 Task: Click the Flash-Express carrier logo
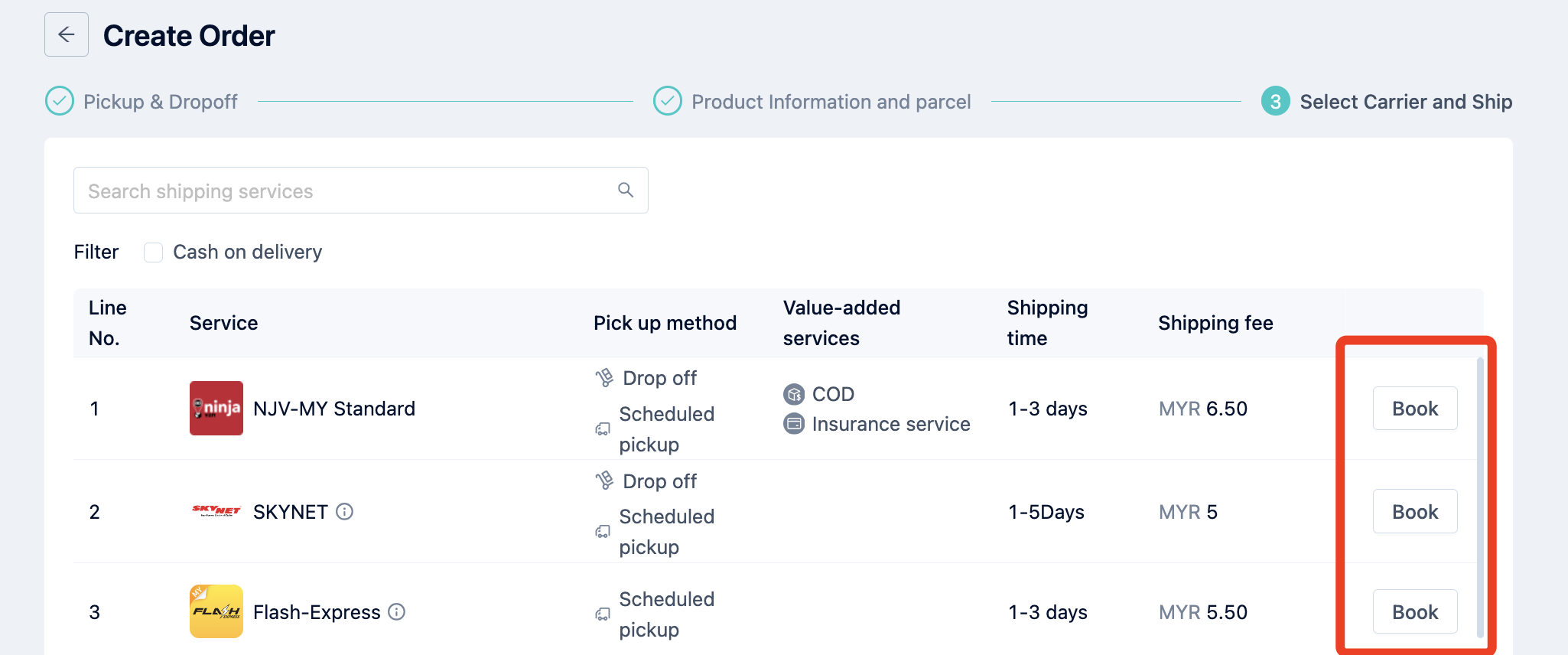(x=216, y=611)
